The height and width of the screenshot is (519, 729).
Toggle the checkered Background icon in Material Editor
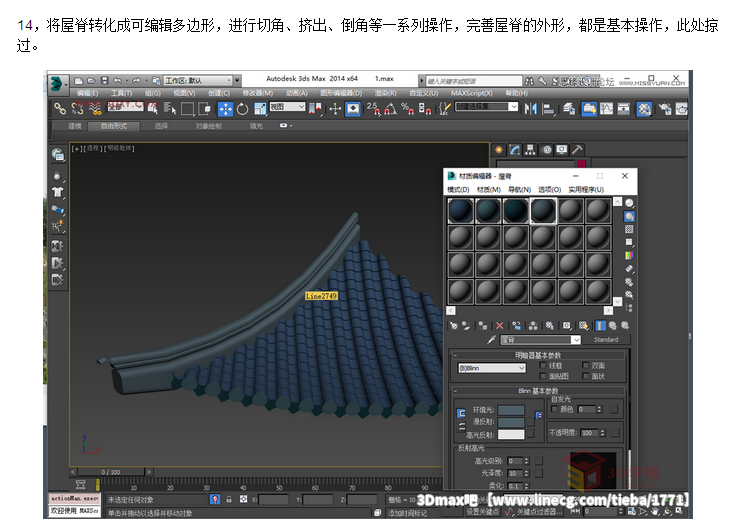pyautogui.click(x=629, y=229)
